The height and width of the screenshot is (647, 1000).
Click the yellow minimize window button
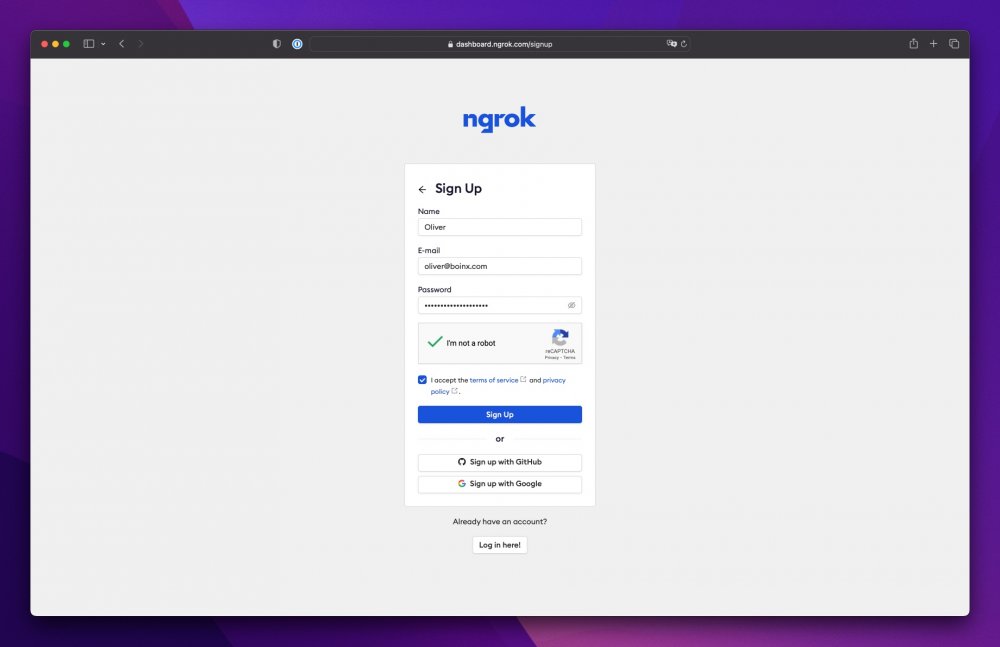(55, 44)
